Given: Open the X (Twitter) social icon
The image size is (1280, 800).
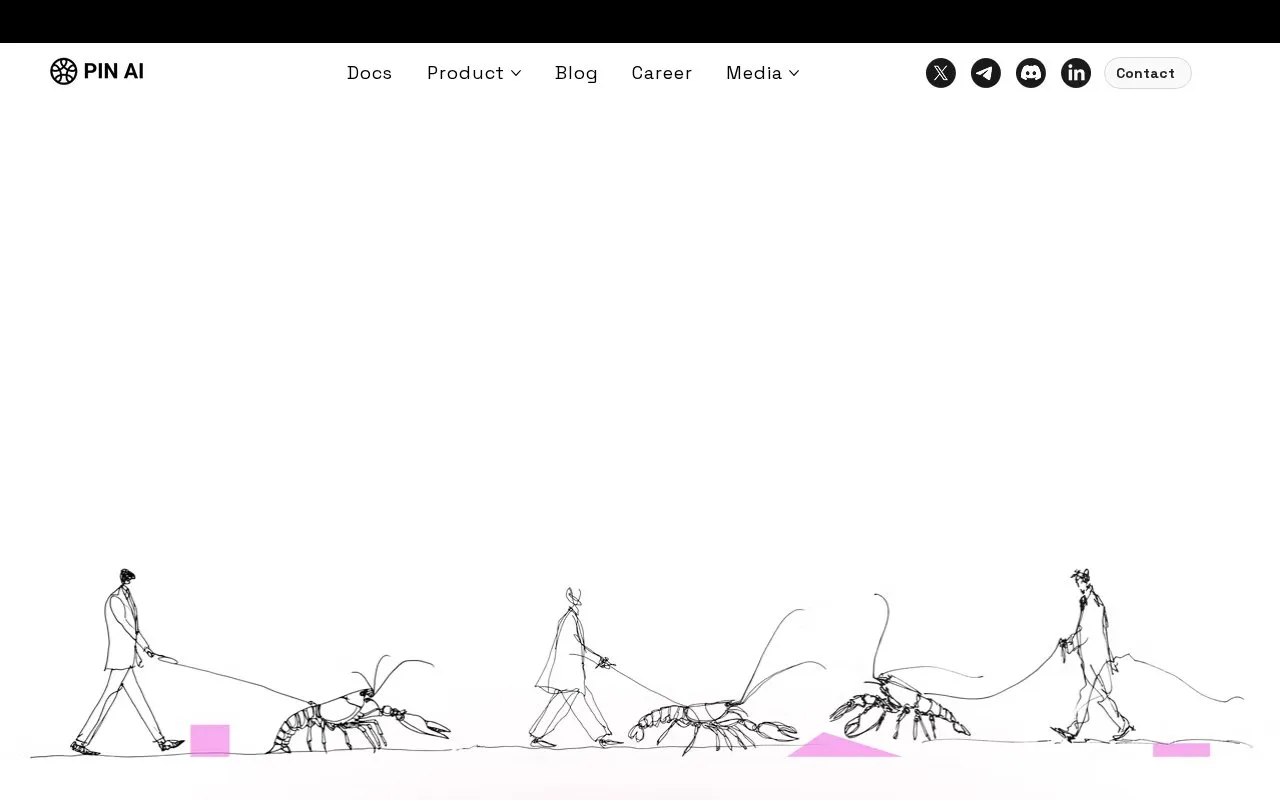Looking at the screenshot, I should pyautogui.click(x=941, y=73).
